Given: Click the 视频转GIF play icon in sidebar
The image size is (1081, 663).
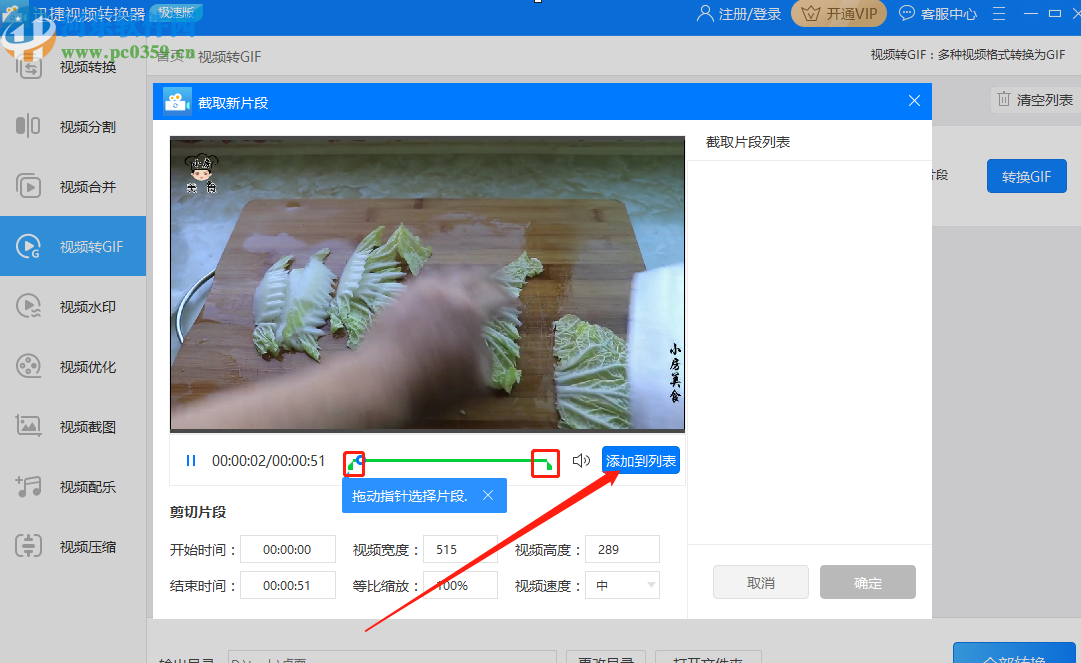Looking at the screenshot, I should (28, 246).
